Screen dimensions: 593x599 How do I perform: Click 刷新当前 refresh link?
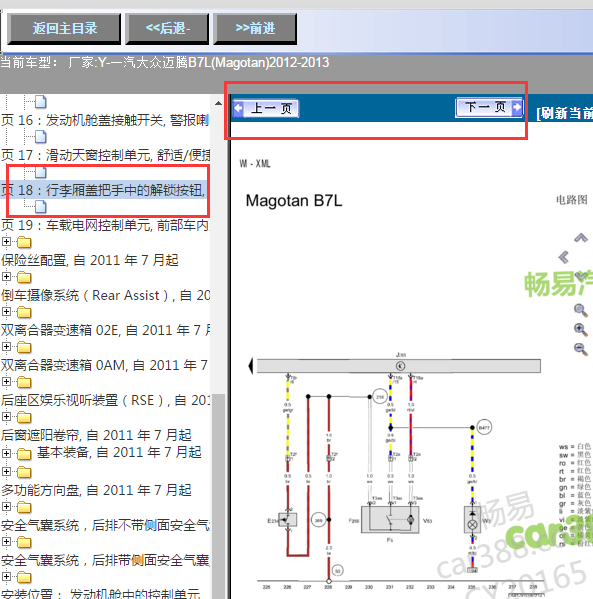pos(565,113)
